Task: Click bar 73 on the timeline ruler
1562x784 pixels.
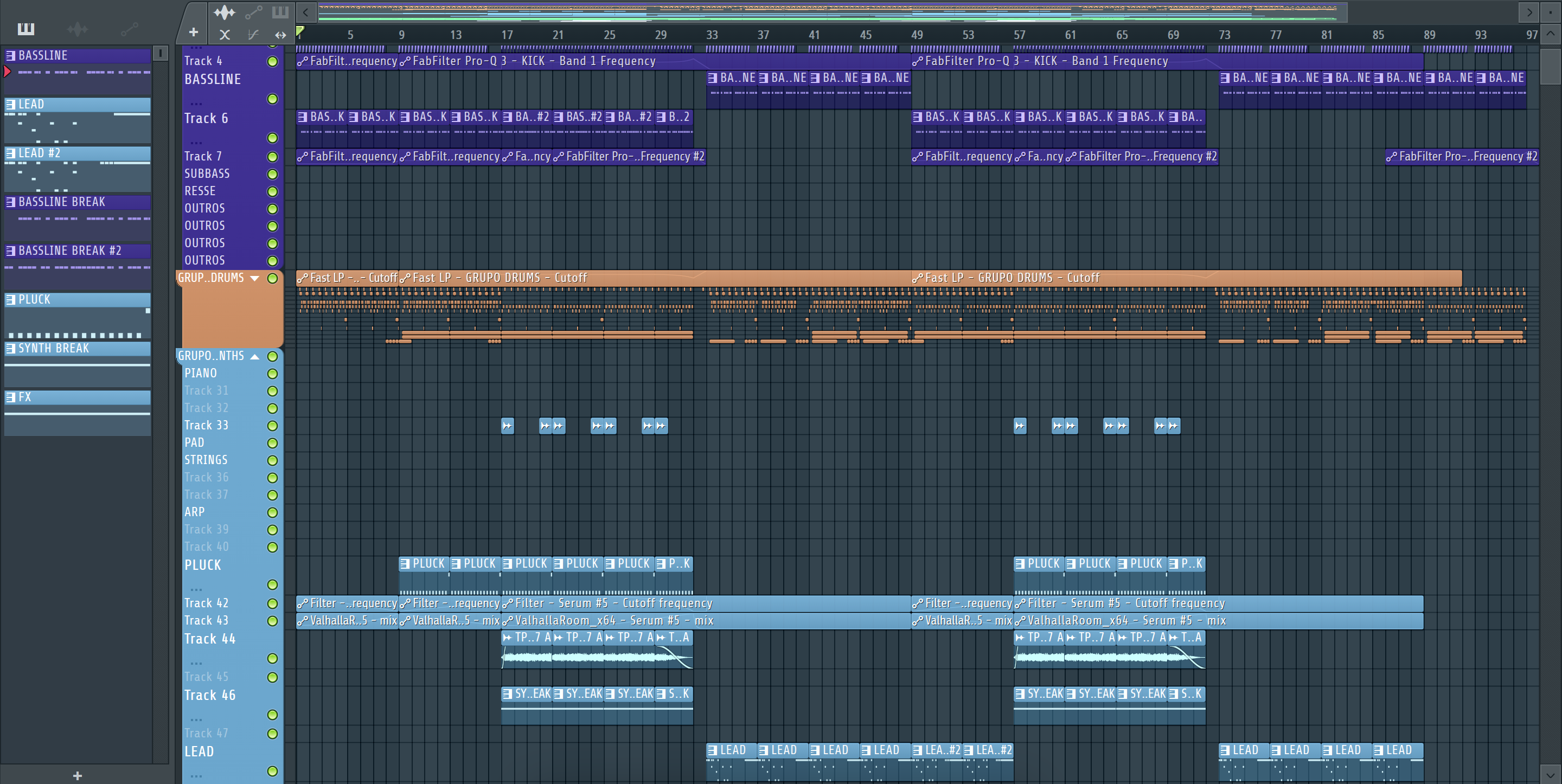Action: point(1224,35)
